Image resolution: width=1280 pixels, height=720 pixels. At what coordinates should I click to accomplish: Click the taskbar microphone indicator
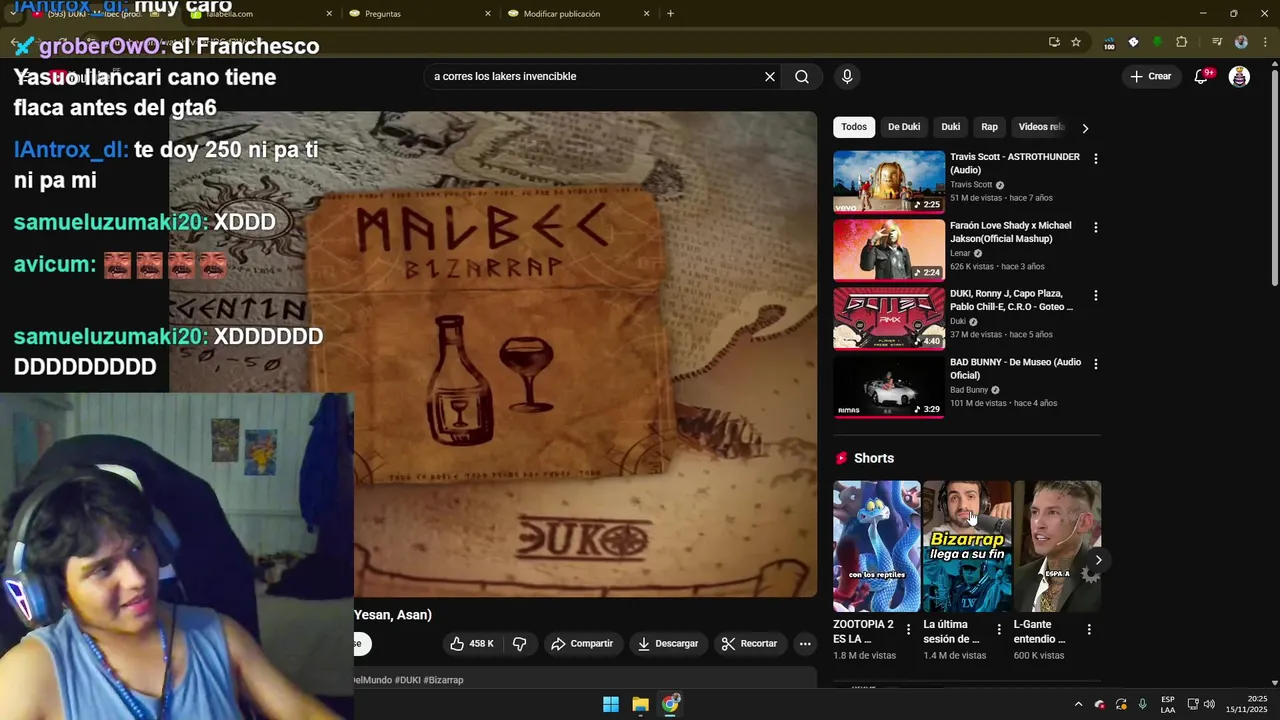(x=1142, y=704)
